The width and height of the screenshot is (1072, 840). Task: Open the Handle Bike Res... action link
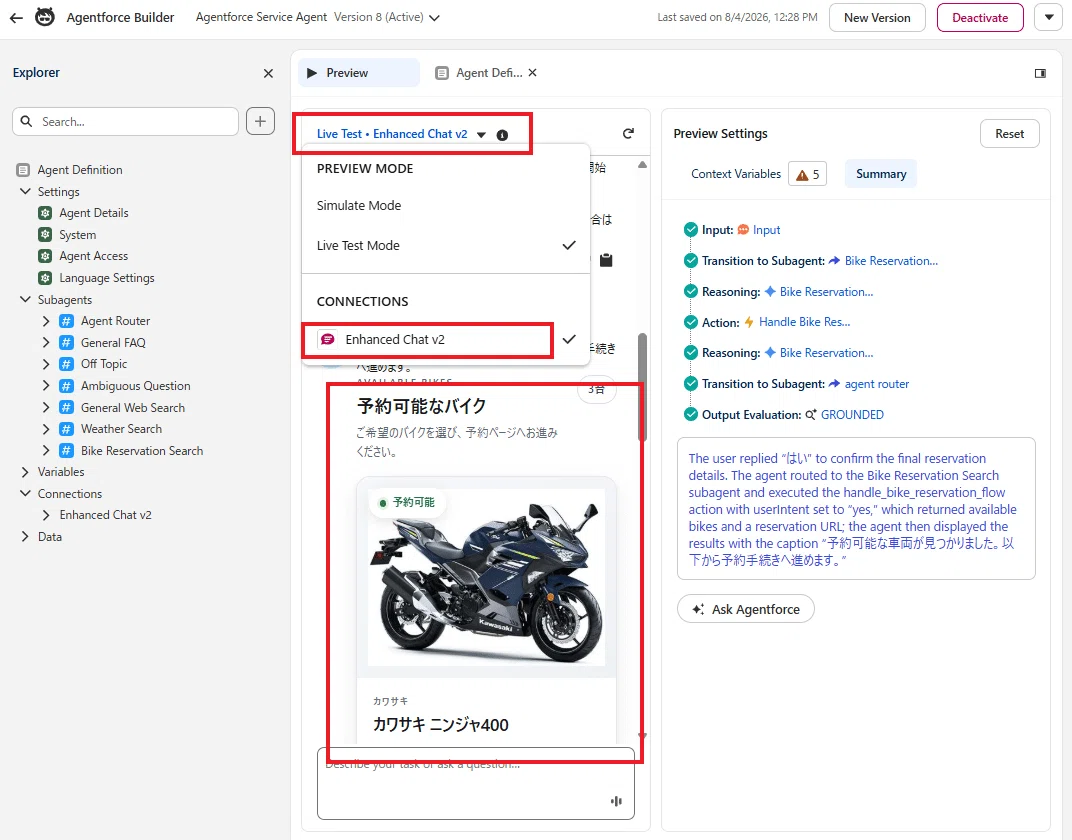[x=804, y=322]
